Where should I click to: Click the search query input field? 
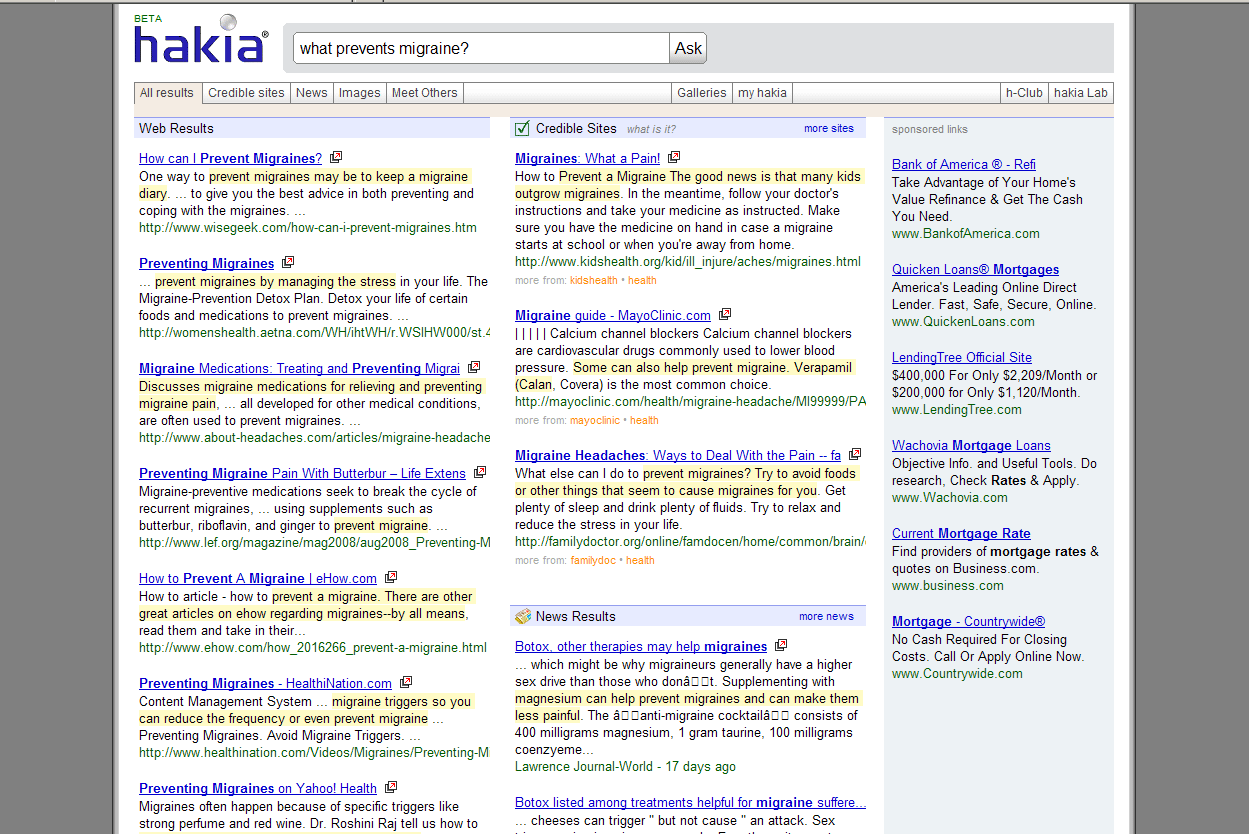[481, 48]
